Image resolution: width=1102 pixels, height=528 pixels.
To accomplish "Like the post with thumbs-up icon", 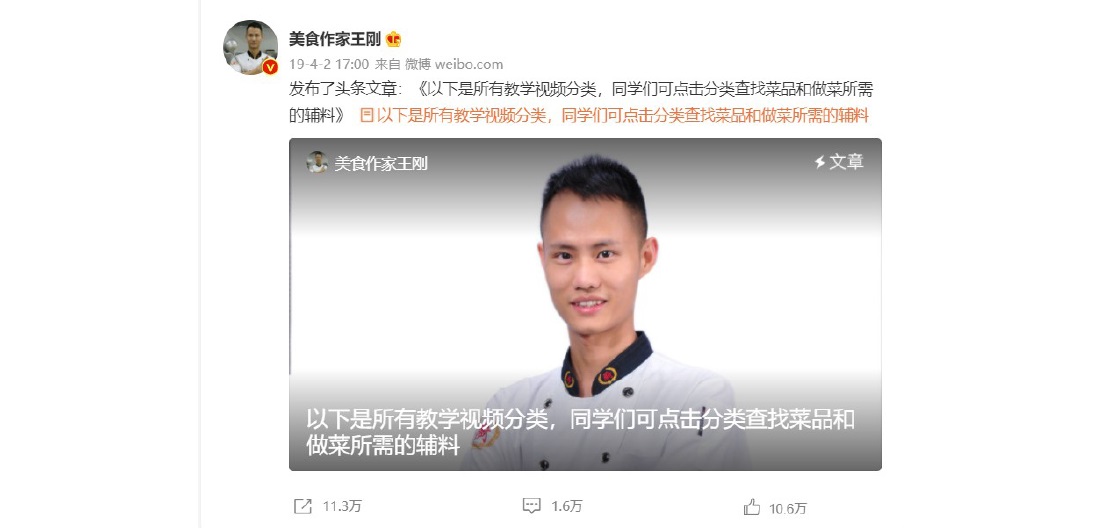I will tap(751, 507).
